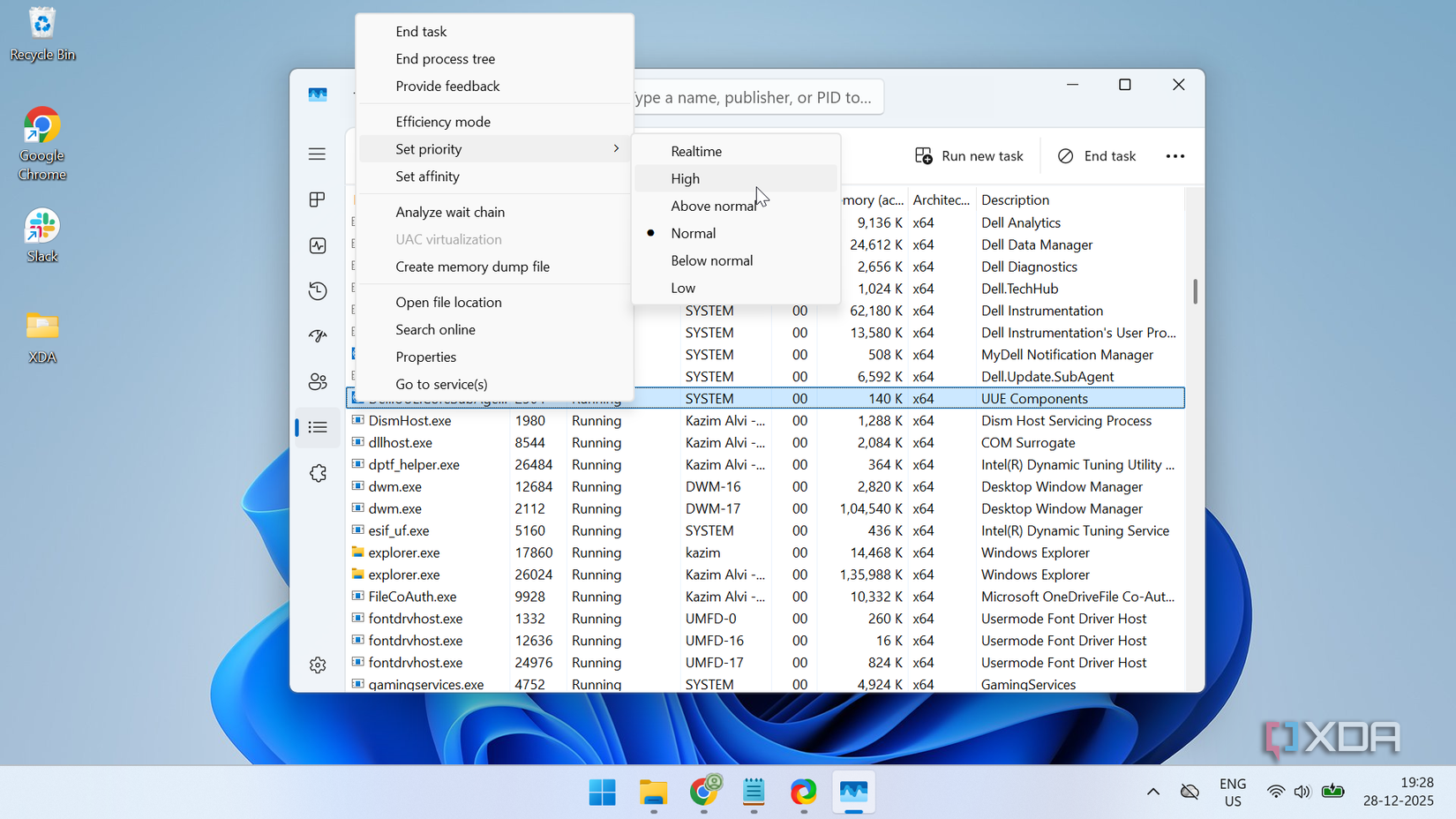Click the Run new task icon
This screenshot has height=819, width=1456.
923,156
